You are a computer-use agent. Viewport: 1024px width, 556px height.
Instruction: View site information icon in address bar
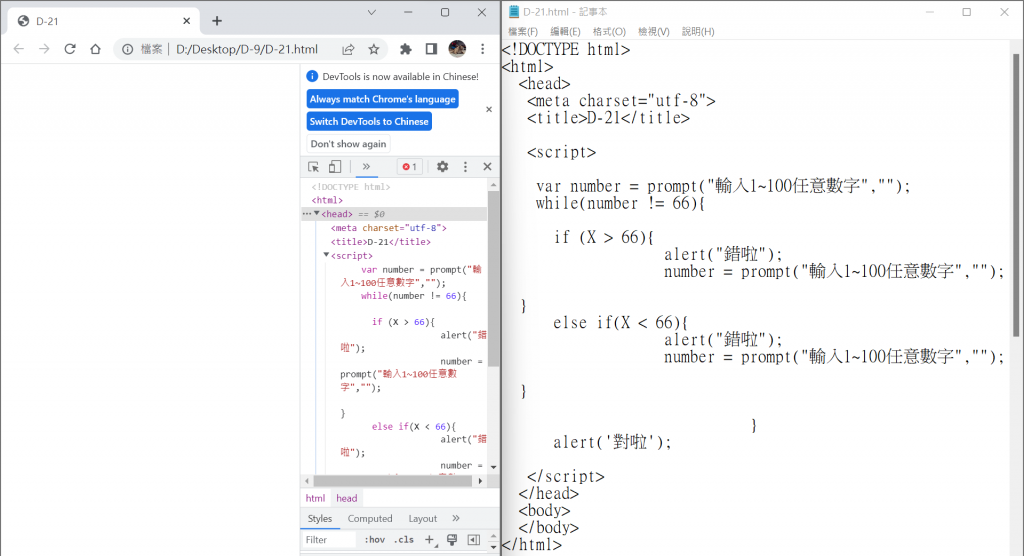pyautogui.click(x=127, y=49)
